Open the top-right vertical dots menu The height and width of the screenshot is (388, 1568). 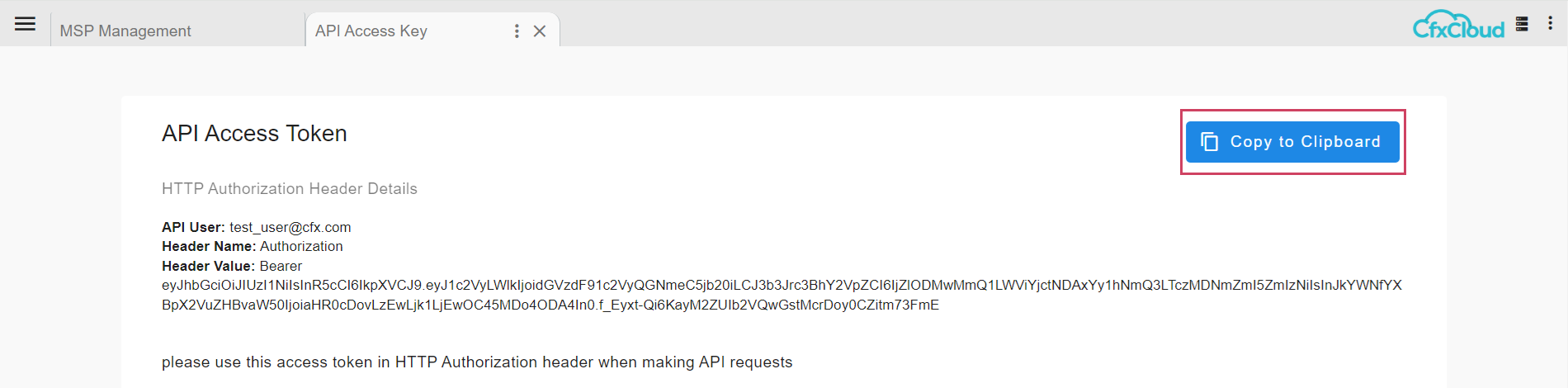(x=1551, y=24)
